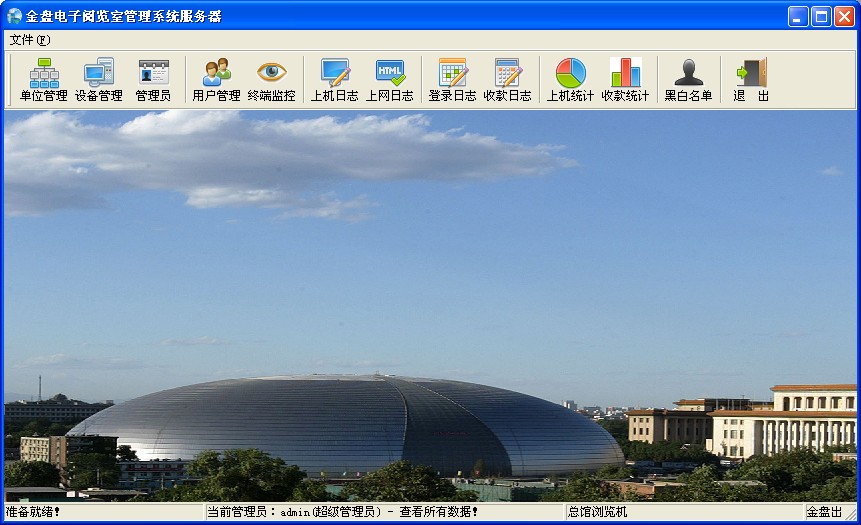This screenshot has height=525, width=861.
Task: Click the 准备就绪 status bar text
Action: pos(33,512)
